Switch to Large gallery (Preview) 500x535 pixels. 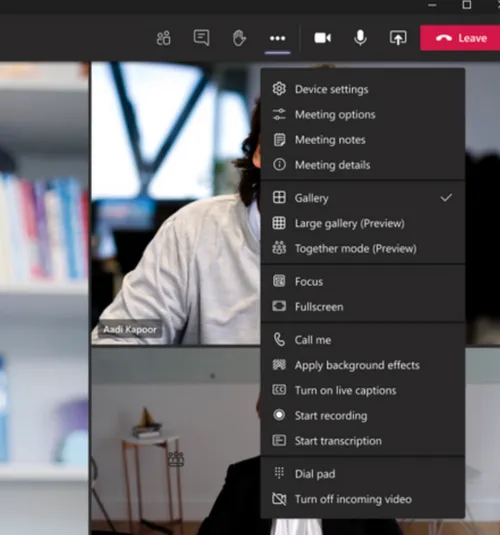(x=349, y=223)
